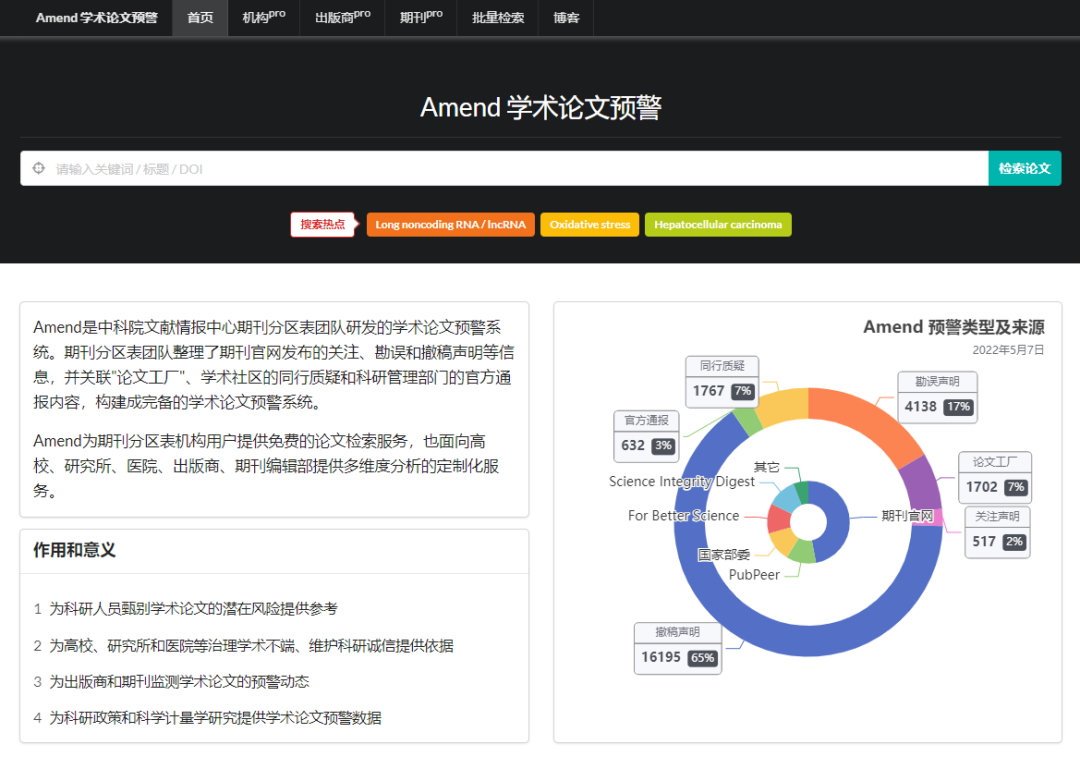
Task: Click the Hepatocellular carcinoma tag
Action: click(x=718, y=225)
